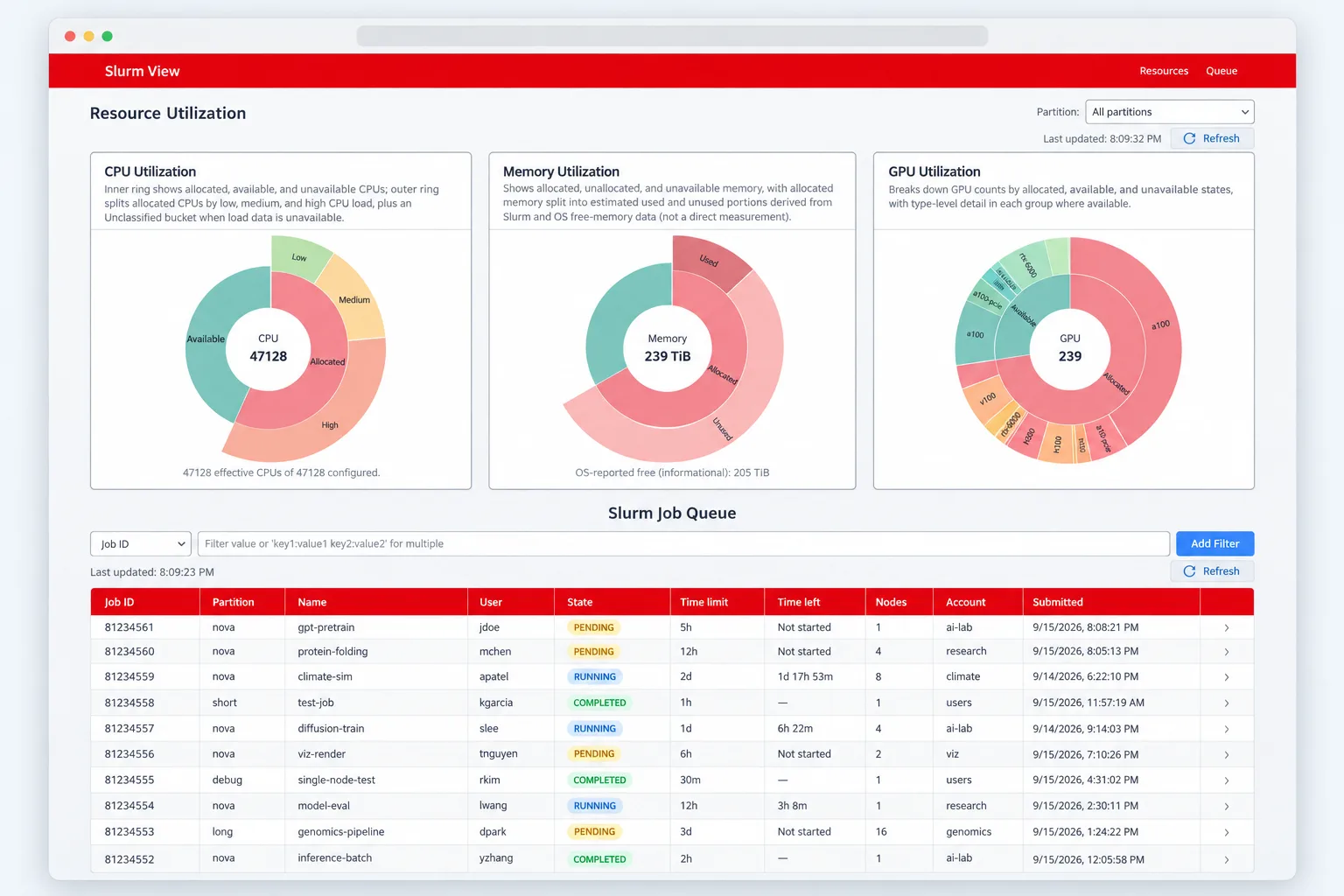Select the Available segment in CPU chart
The height and width of the screenshot is (896, 1344).
click(x=206, y=339)
